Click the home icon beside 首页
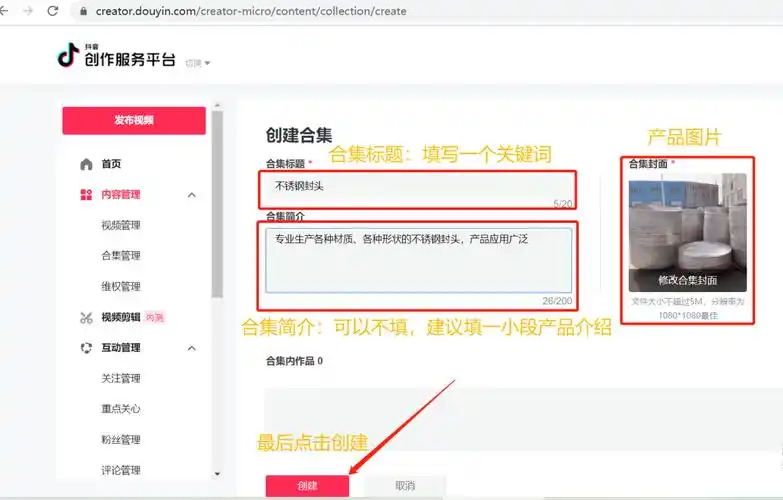 pyautogui.click(x=86, y=164)
